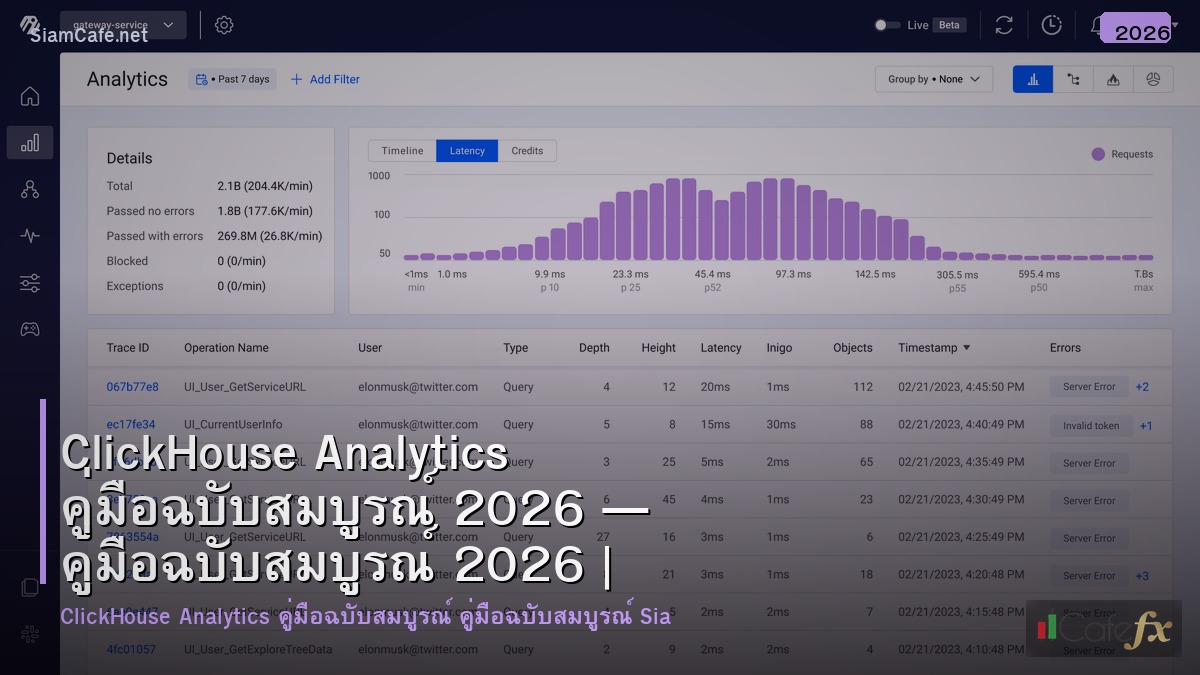Select the Analytics bar-chart sidebar icon

click(30, 142)
